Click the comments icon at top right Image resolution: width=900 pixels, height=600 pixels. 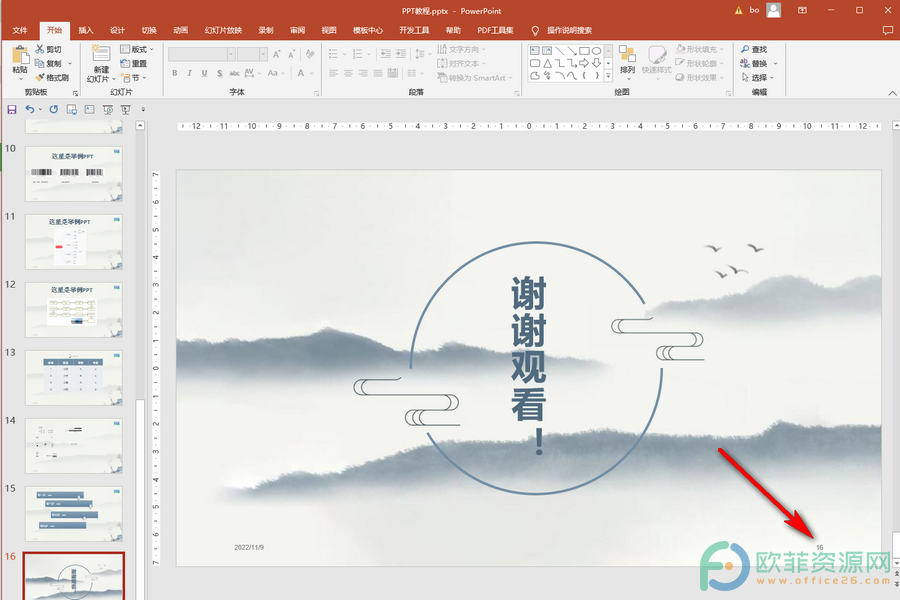887,30
